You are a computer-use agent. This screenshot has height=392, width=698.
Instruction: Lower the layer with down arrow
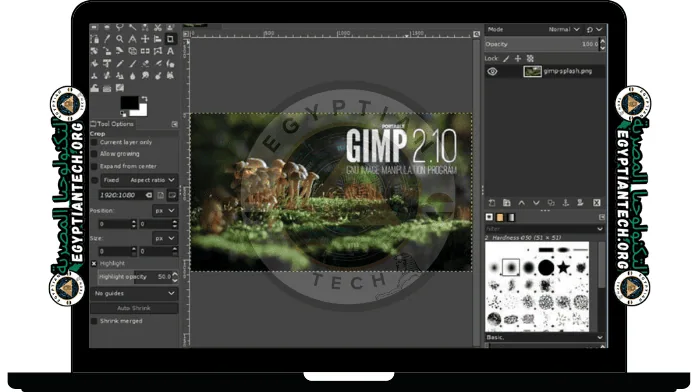[536, 203]
